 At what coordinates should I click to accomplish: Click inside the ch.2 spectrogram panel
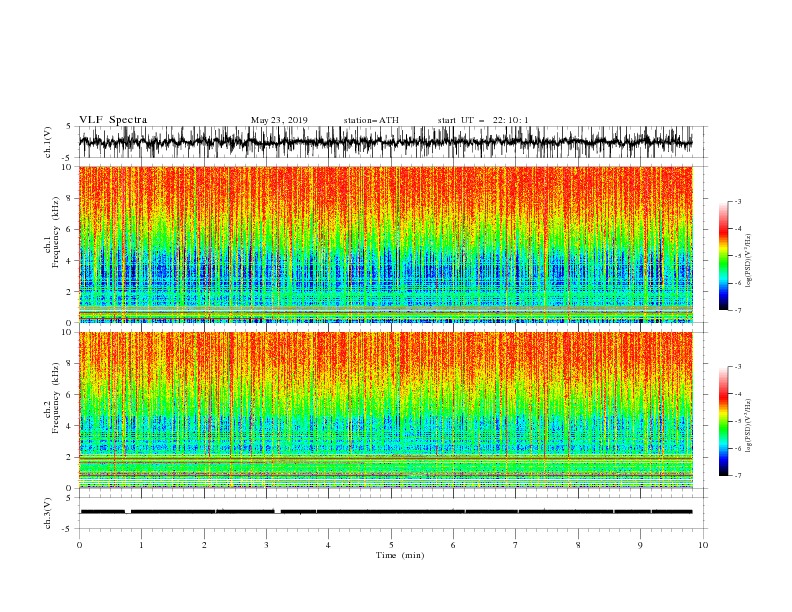[386, 410]
